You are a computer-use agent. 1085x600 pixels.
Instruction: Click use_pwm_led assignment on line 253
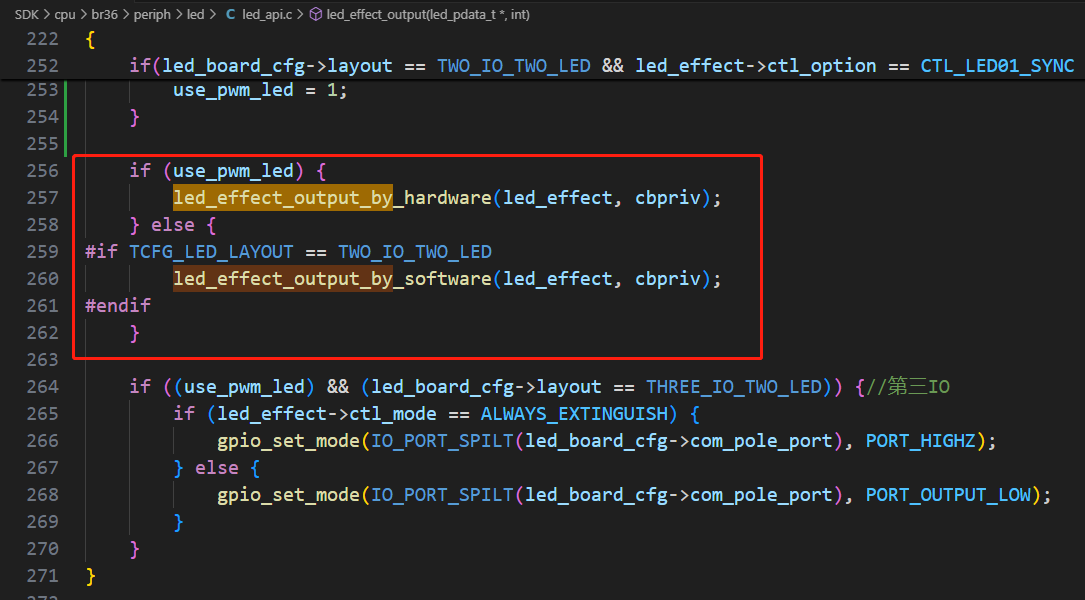(233, 90)
